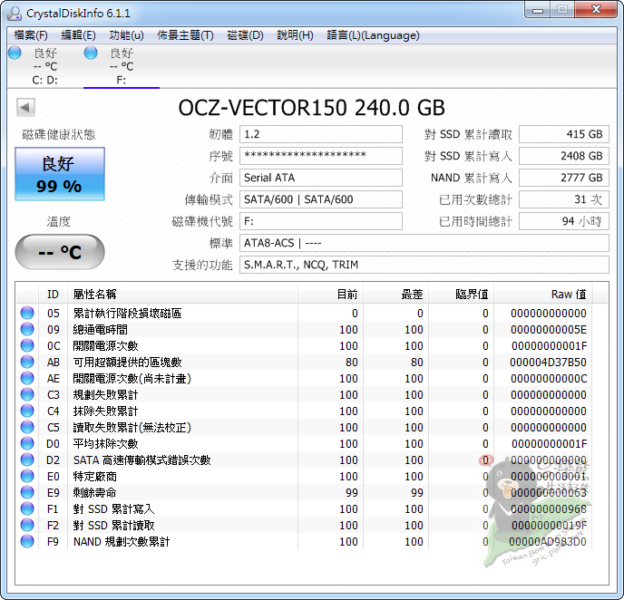Open the 語言(L)(Language) menu

(x=373, y=35)
